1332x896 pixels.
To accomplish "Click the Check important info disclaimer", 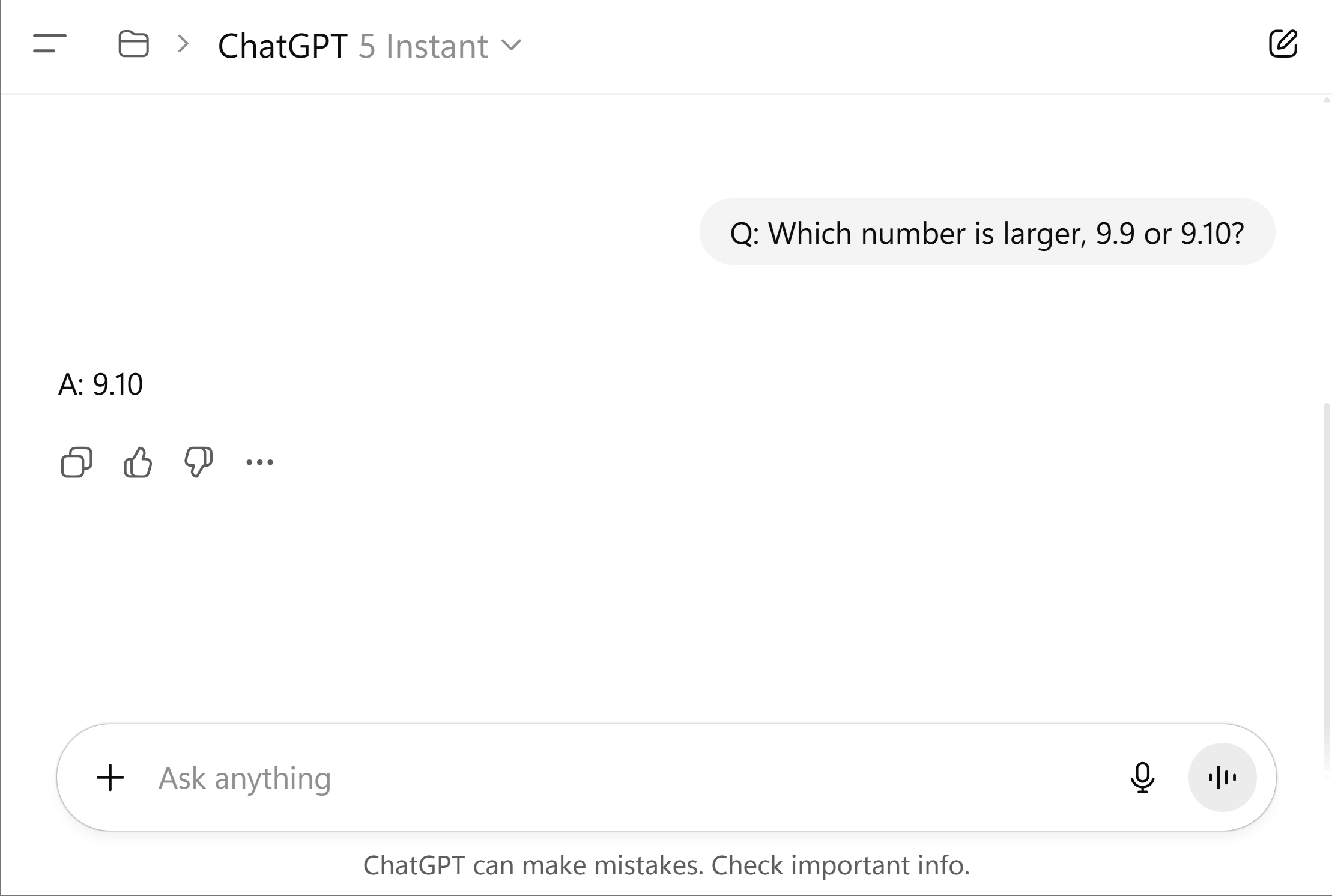I will tap(666, 865).
